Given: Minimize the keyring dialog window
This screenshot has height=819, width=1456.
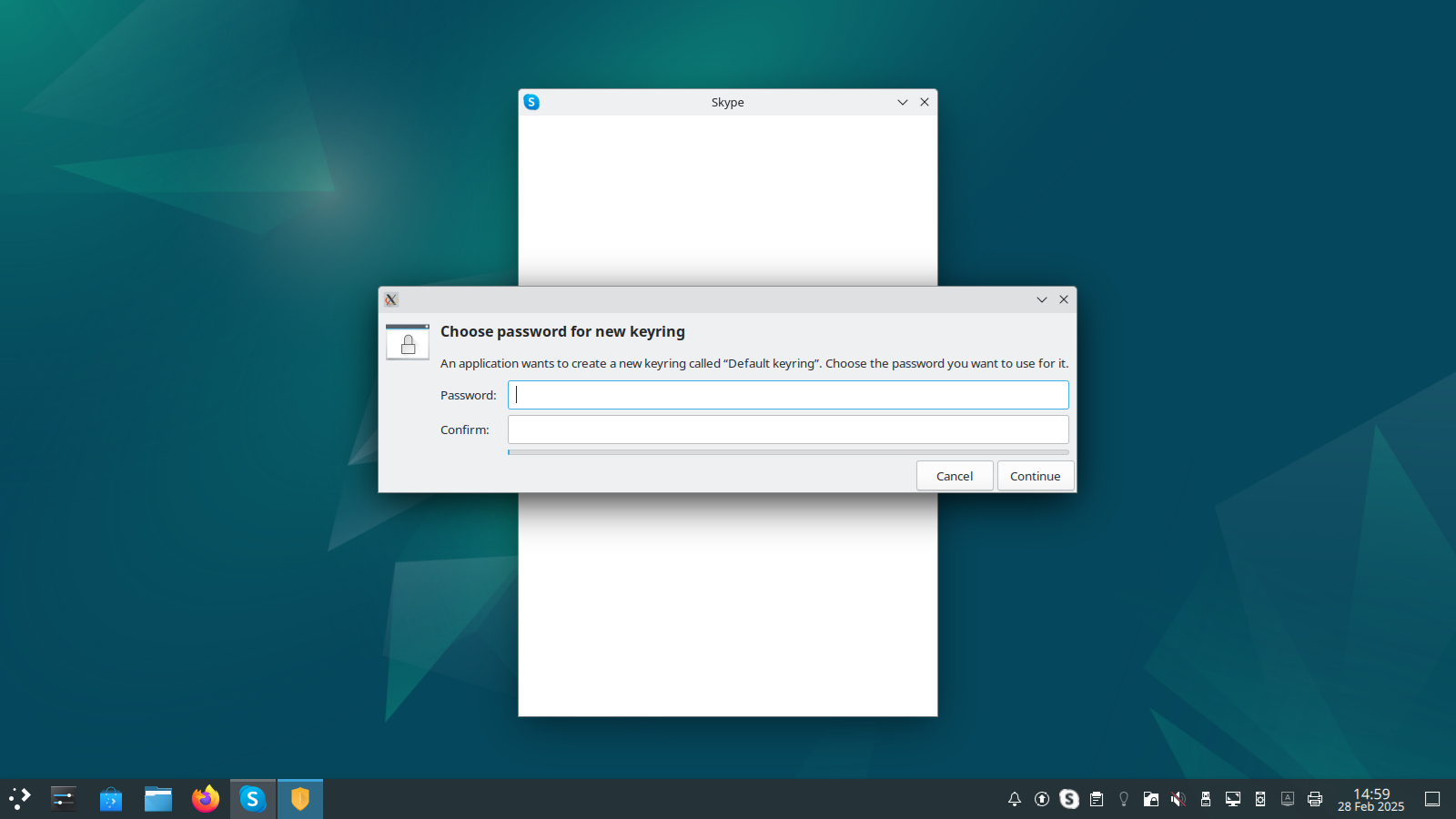Looking at the screenshot, I should click(x=1042, y=299).
